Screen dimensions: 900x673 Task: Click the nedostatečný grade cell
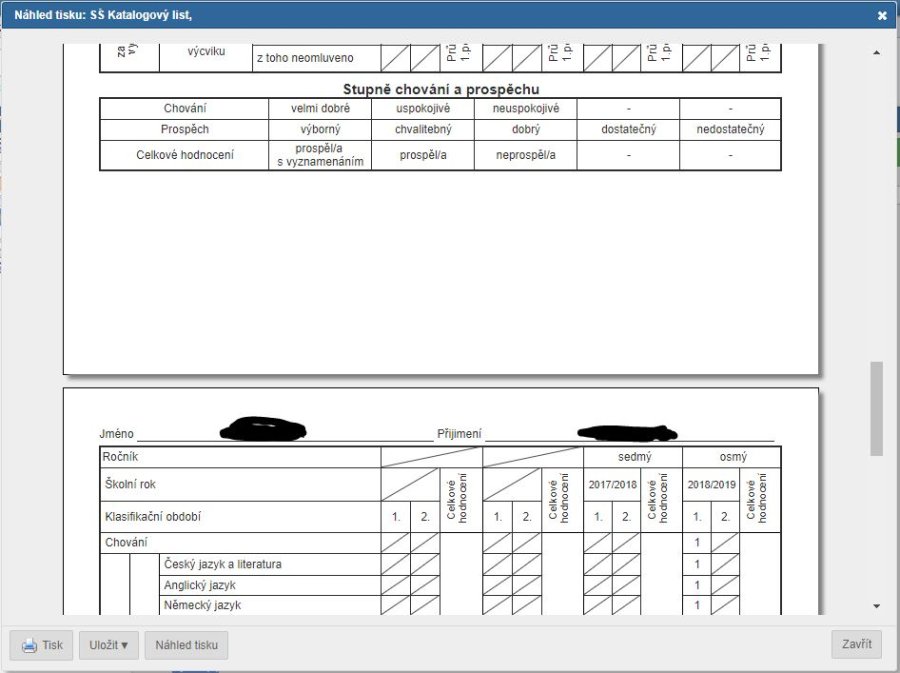[730, 130]
